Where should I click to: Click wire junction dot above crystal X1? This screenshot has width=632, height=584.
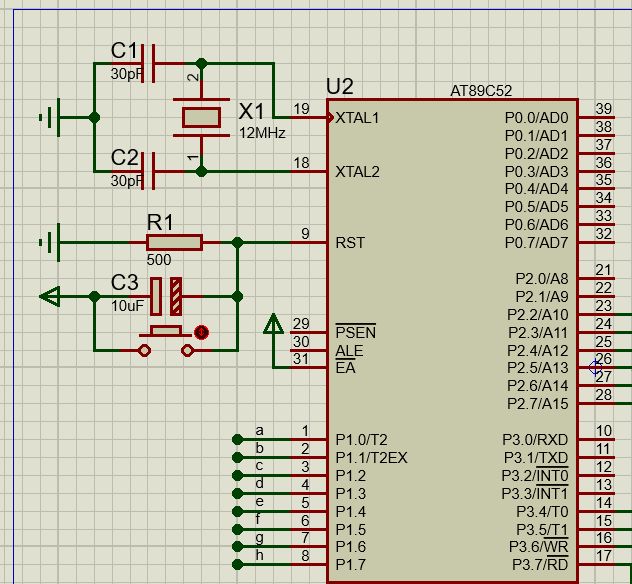201,64
